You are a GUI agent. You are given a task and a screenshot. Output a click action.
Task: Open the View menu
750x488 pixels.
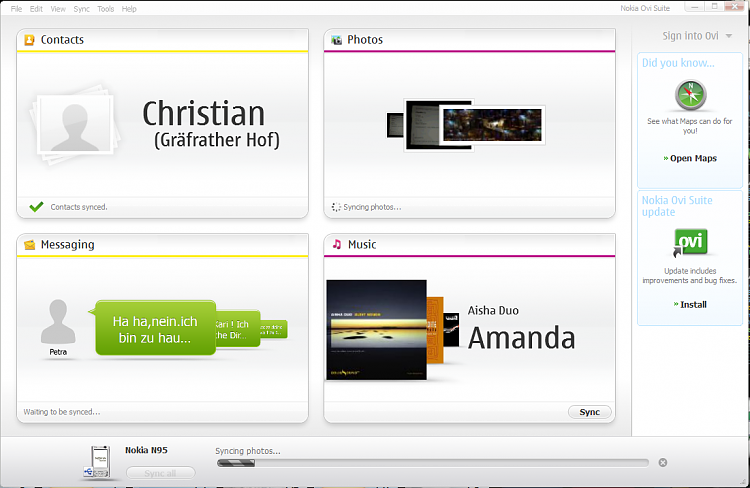pyautogui.click(x=58, y=9)
